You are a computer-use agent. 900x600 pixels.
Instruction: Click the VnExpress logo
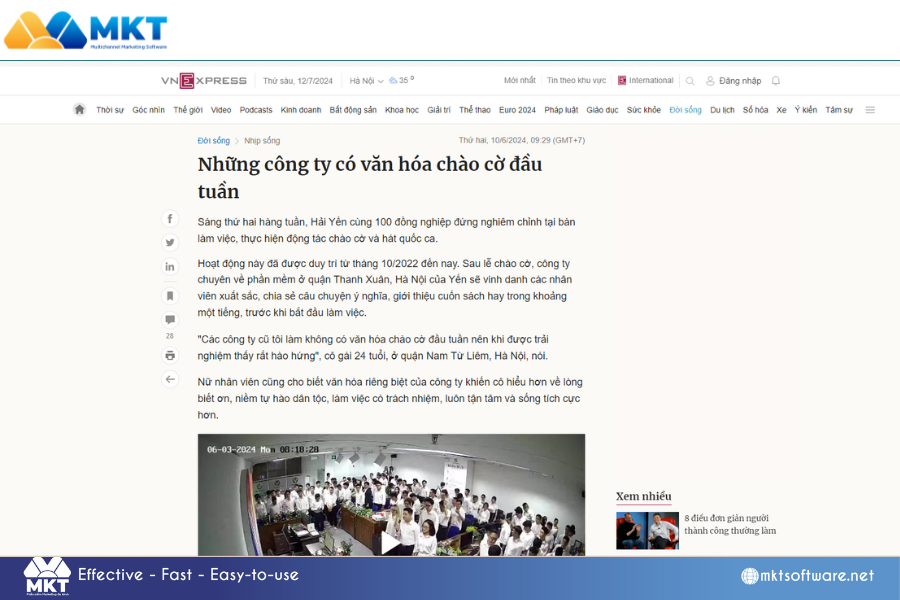[x=204, y=80]
